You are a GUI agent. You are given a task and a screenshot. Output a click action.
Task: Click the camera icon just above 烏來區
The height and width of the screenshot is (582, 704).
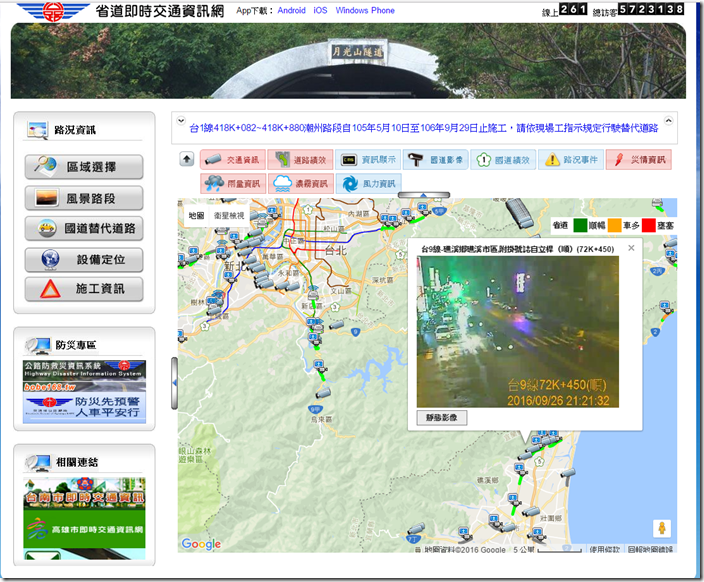tap(323, 393)
